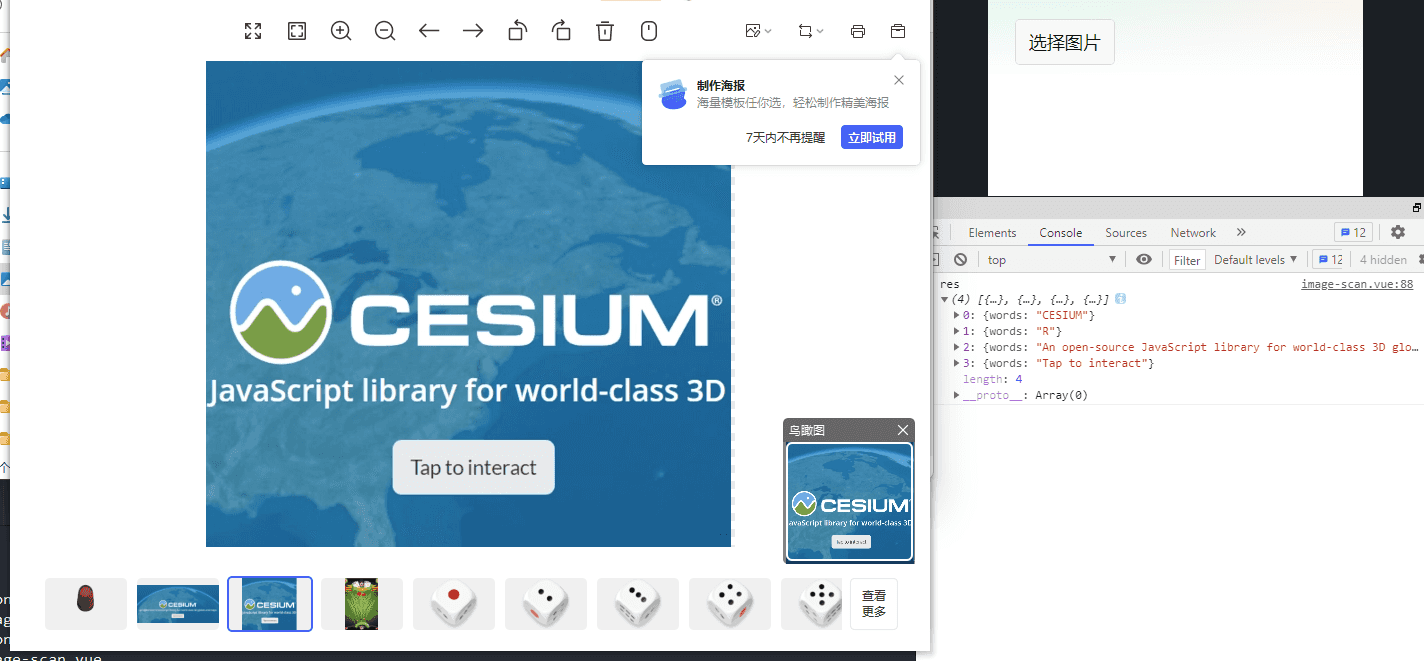Click the 查看更多 button
Viewport: 1424px width, 661px height.
(874, 604)
